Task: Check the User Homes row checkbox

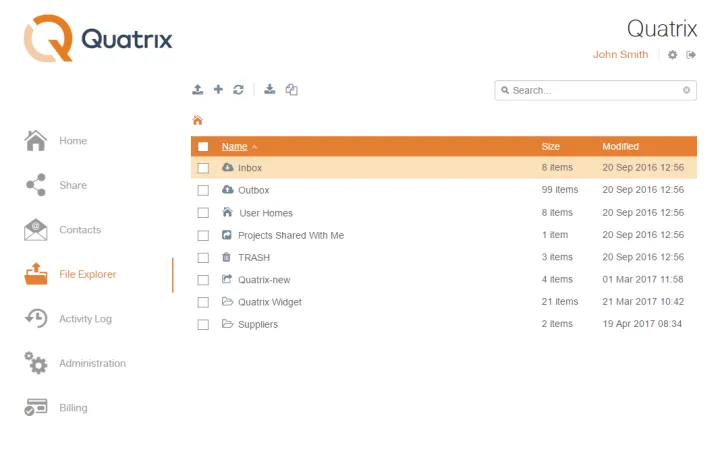Action: click(203, 213)
